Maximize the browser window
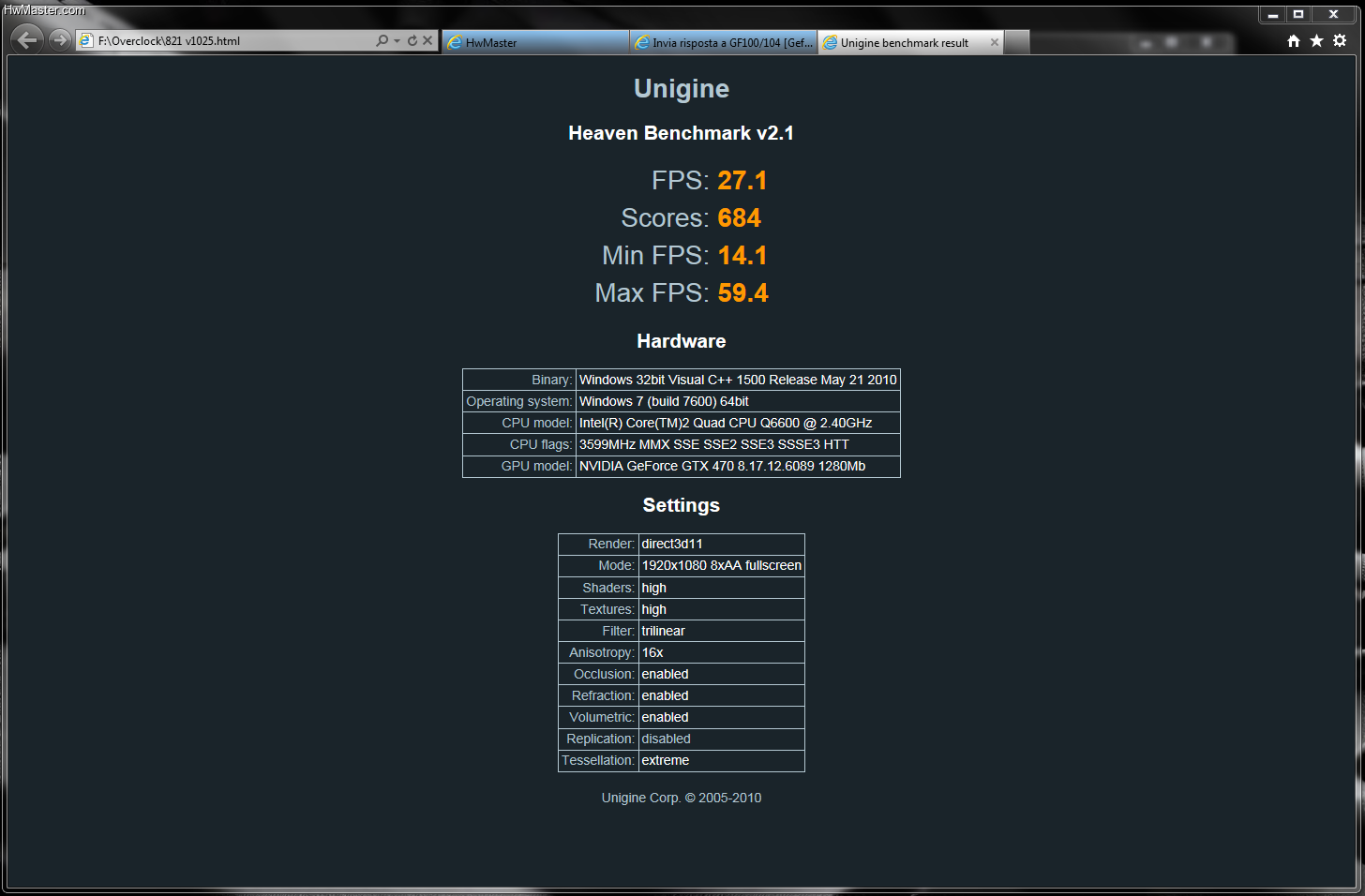The height and width of the screenshot is (896, 1365). [1298, 14]
